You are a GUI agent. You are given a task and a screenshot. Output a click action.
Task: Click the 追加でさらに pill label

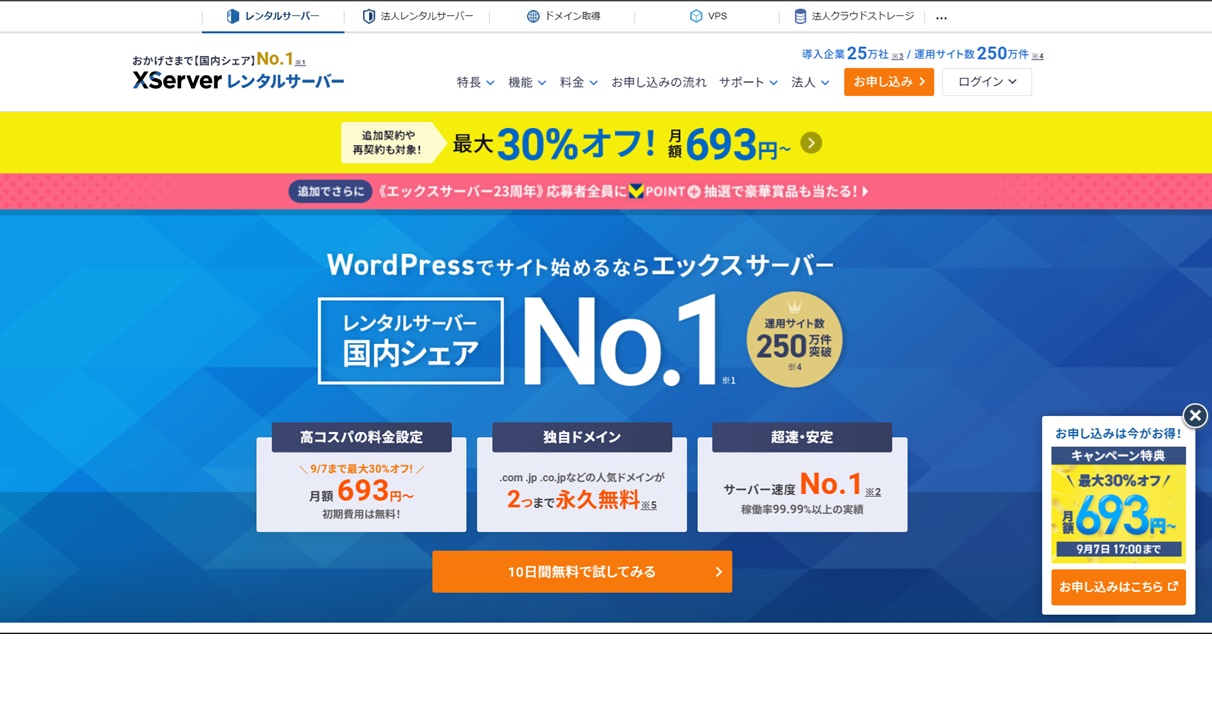click(330, 191)
